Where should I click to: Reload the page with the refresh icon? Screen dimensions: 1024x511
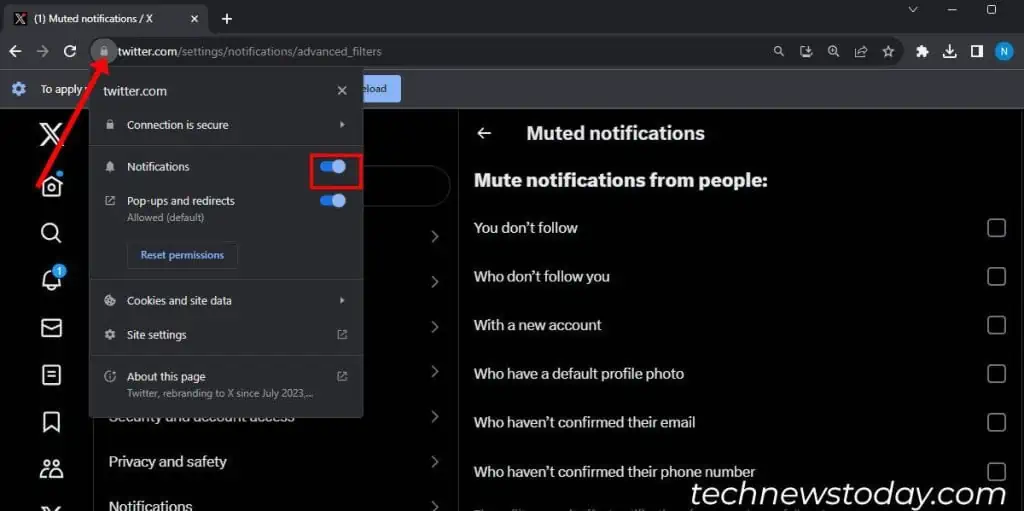[70, 52]
